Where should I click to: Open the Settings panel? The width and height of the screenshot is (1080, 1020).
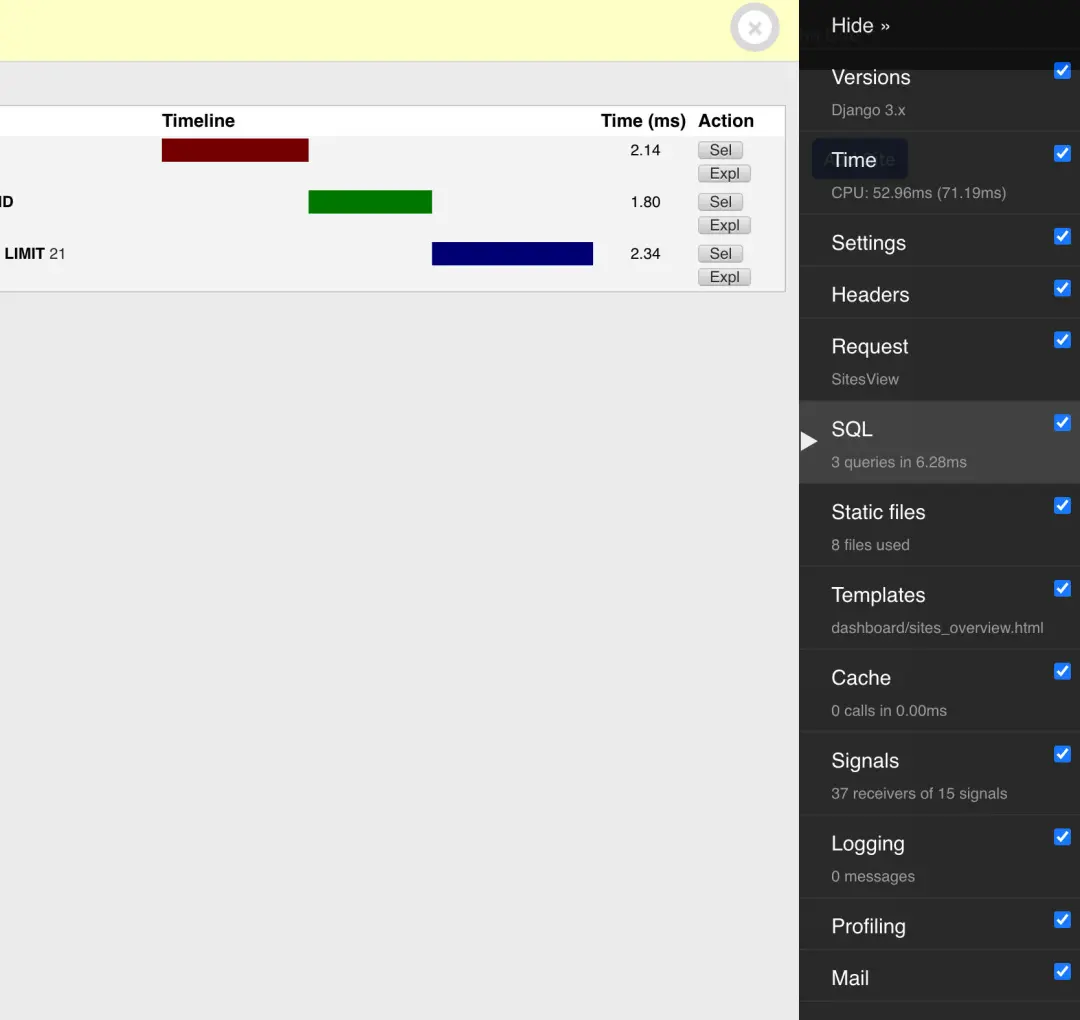869,242
